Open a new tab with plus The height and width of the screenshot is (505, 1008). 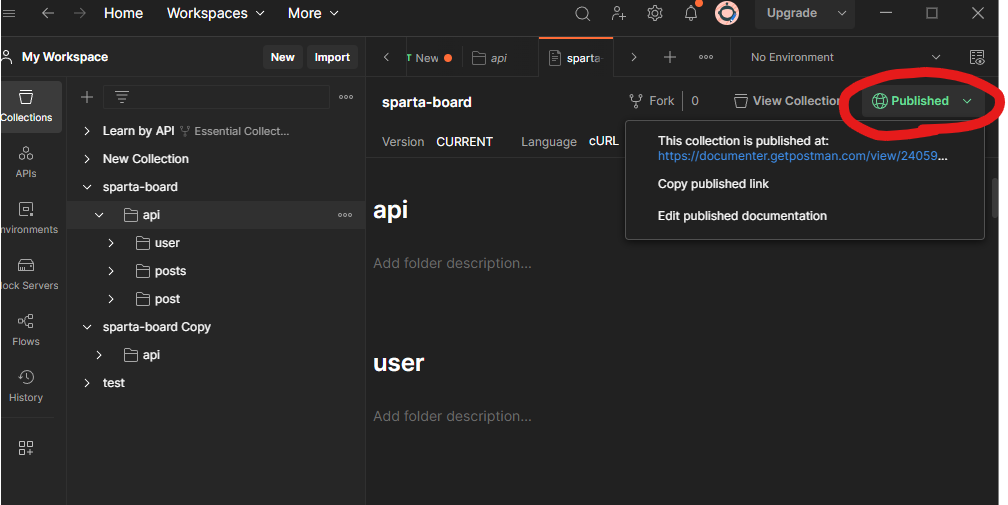(670, 57)
